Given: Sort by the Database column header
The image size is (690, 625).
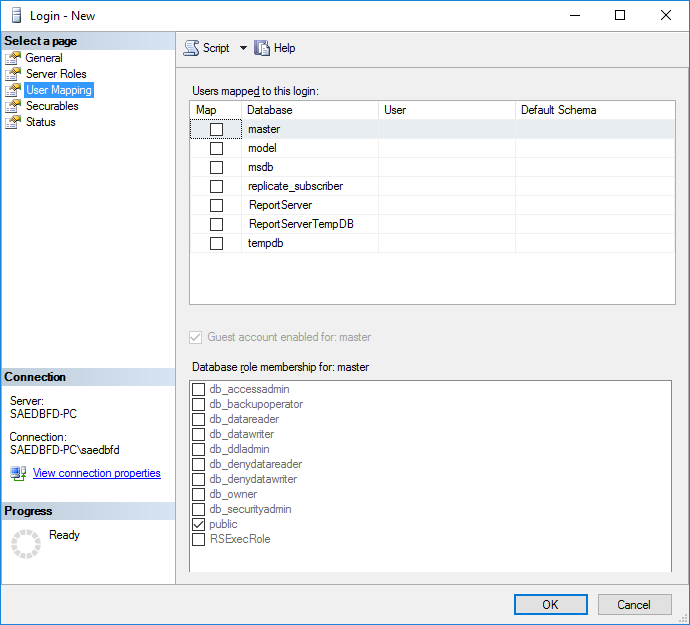Looking at the screenshot, I should coord(309,110).
